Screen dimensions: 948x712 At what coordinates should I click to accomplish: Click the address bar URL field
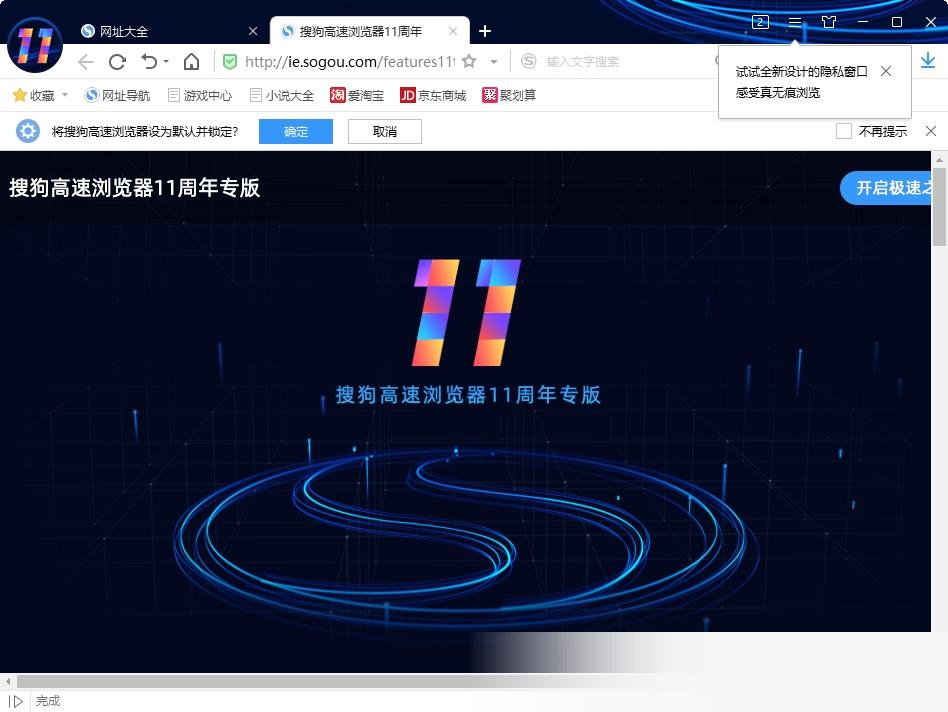point(349,62)
